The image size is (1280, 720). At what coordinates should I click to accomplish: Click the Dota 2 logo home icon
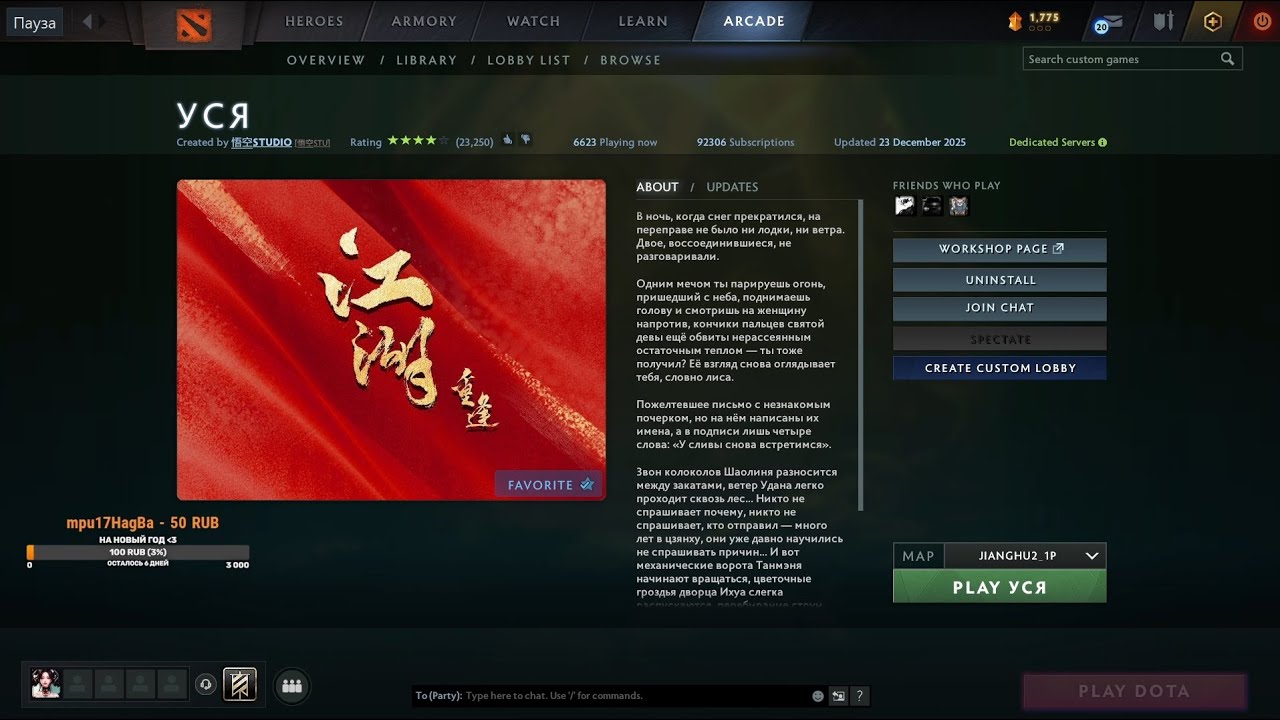point(194,23)
